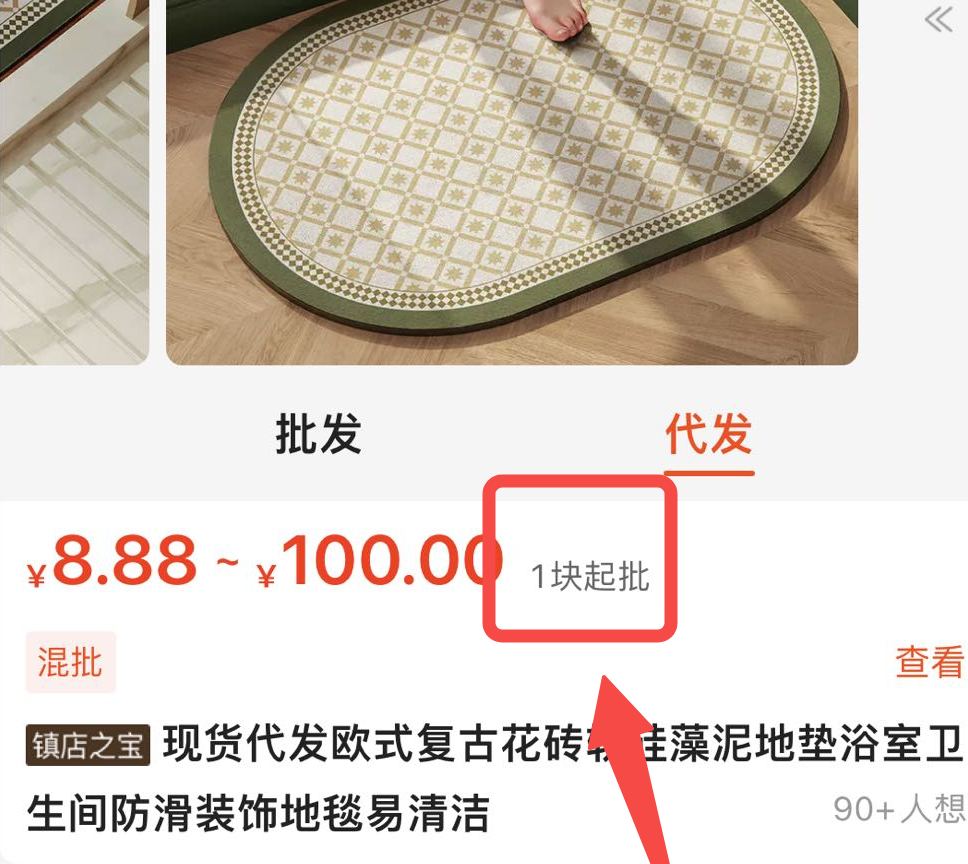Open the 查看 link
This screenshot has height=864, width=968.
click(x=931, y=662)
